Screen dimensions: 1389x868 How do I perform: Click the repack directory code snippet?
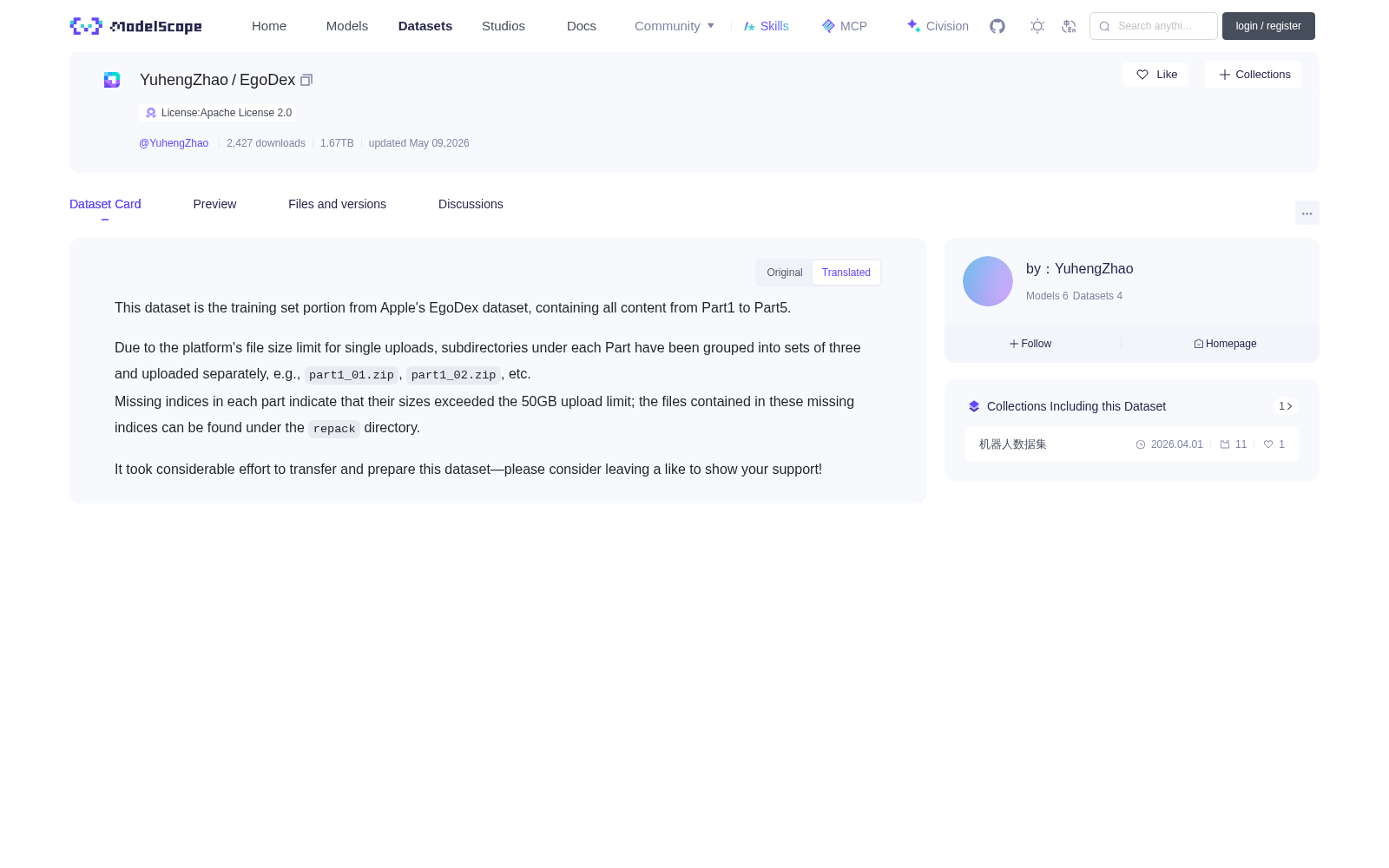[334, 429]
